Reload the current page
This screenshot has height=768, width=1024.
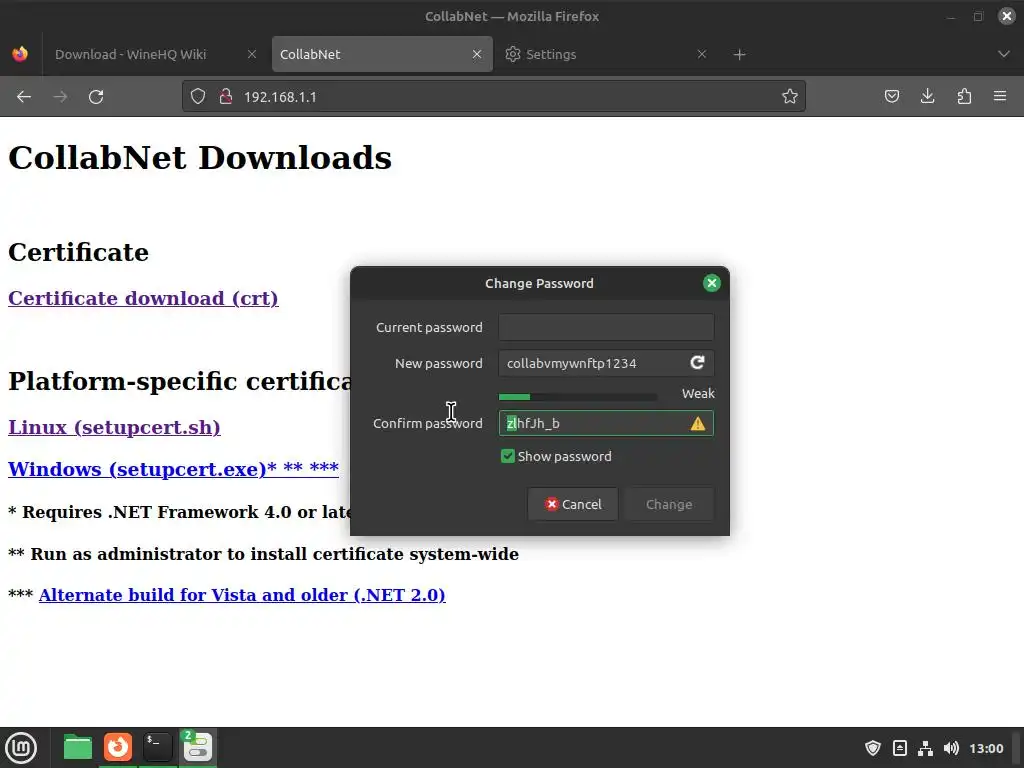coord(96,97)
